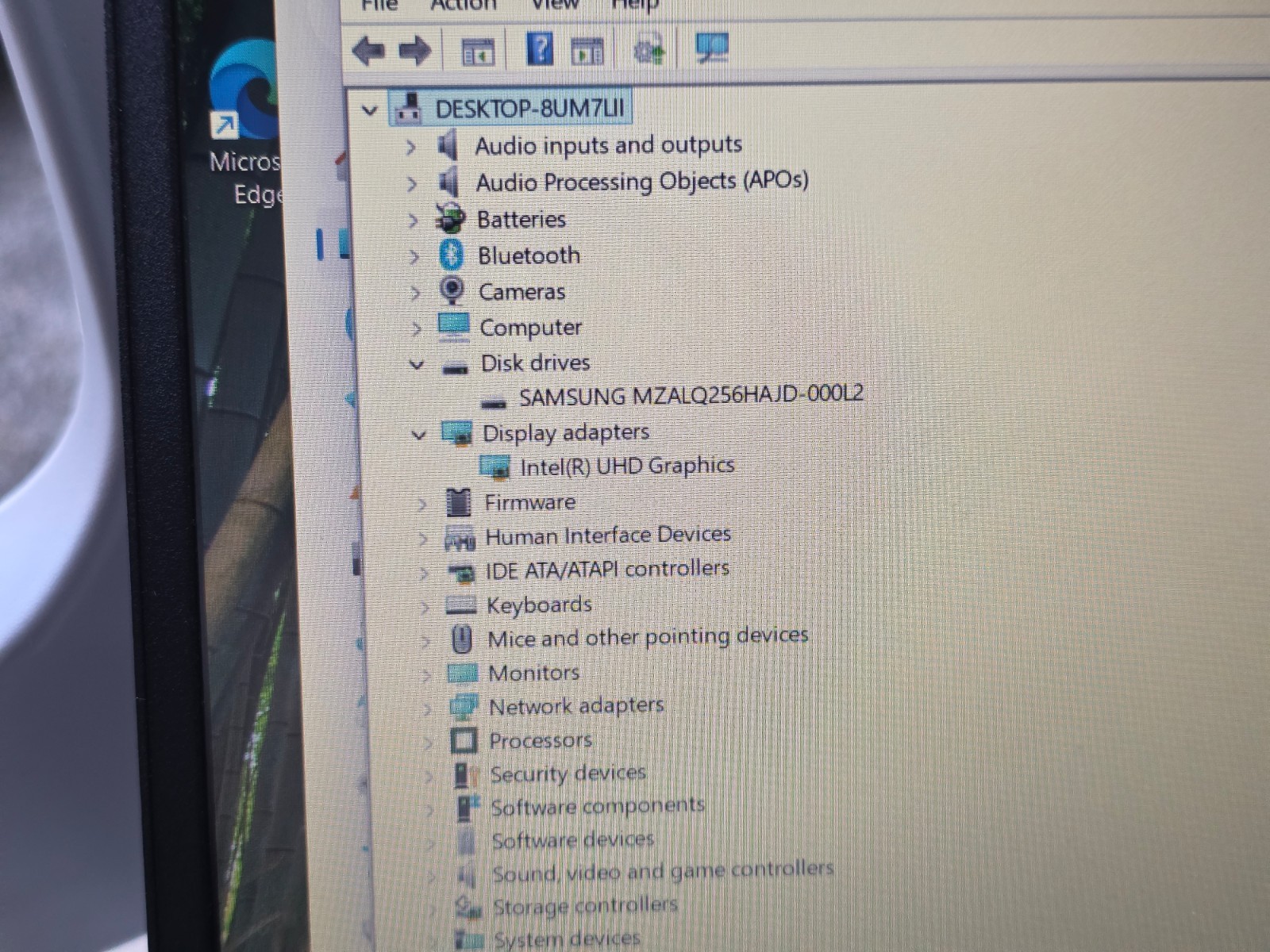1270x952 pixels.
Task: Expand the Firmware category chevron
Action: (422, 504)
